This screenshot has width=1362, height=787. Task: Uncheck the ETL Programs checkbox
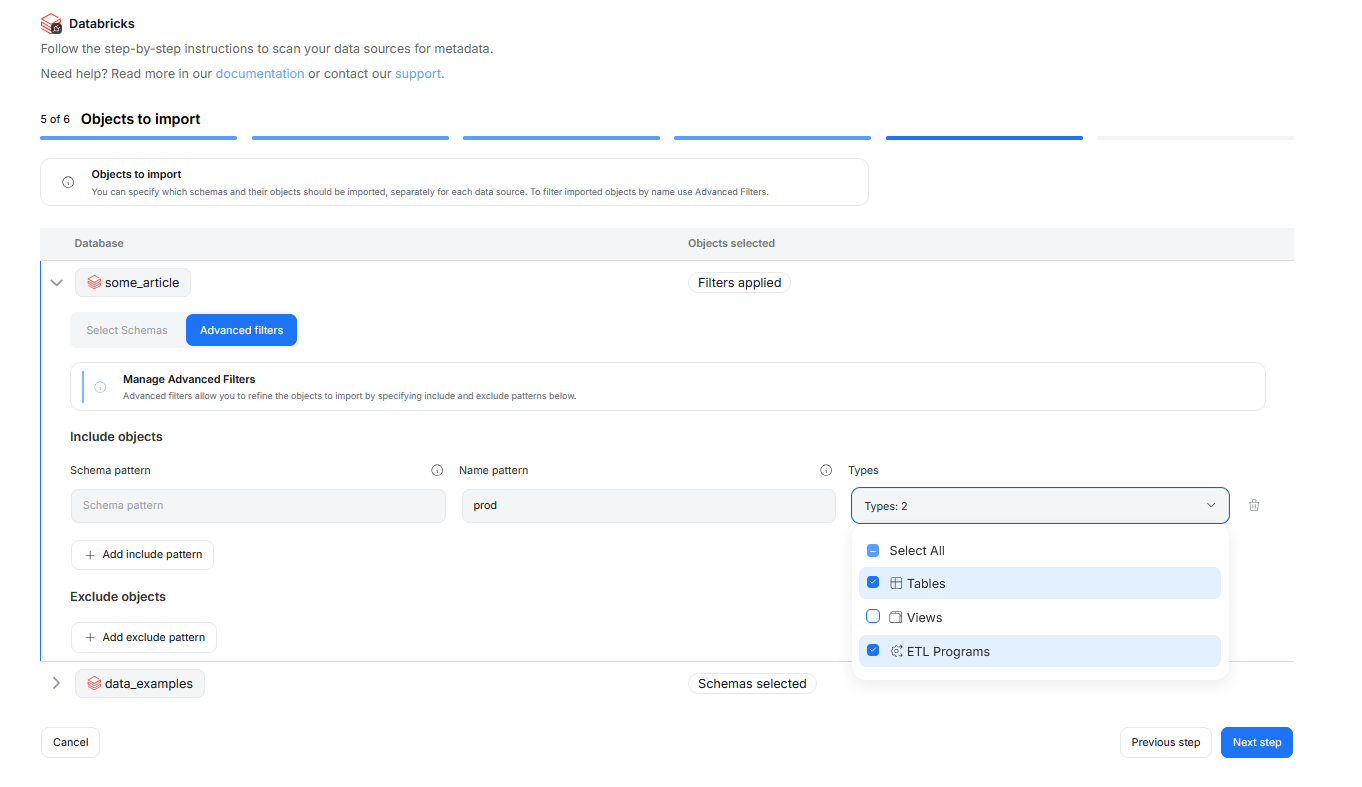pyautogui.click(x=873, y=651)
